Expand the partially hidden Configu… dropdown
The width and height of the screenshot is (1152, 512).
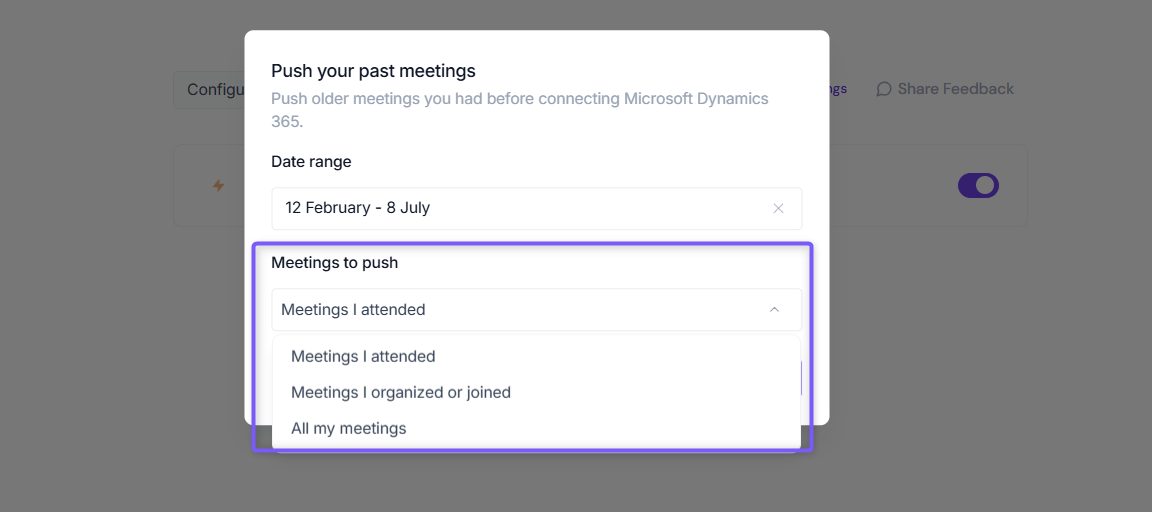coord(209,90)
